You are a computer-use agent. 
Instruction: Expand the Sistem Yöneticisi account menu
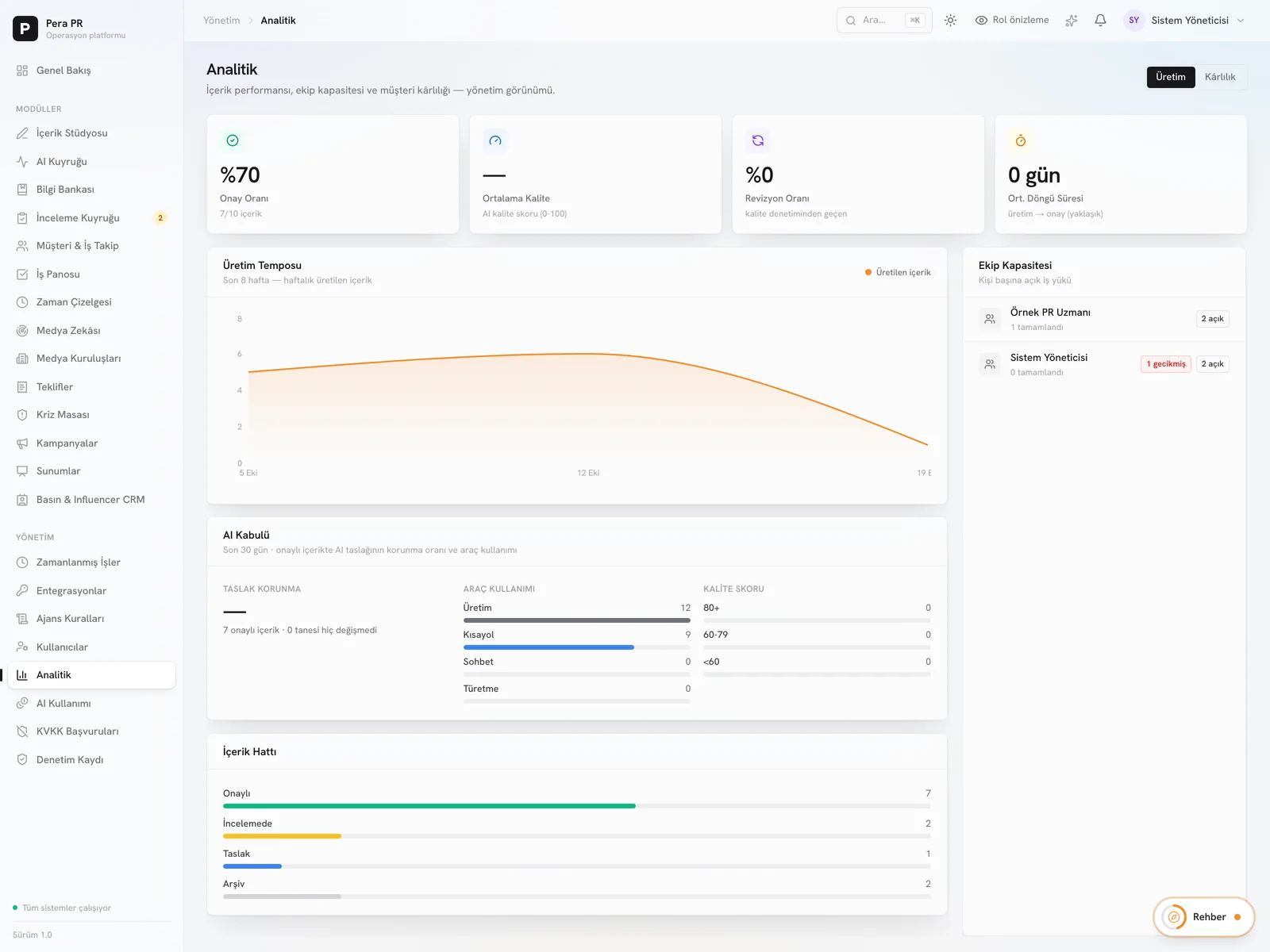[x=1184, y=21]
